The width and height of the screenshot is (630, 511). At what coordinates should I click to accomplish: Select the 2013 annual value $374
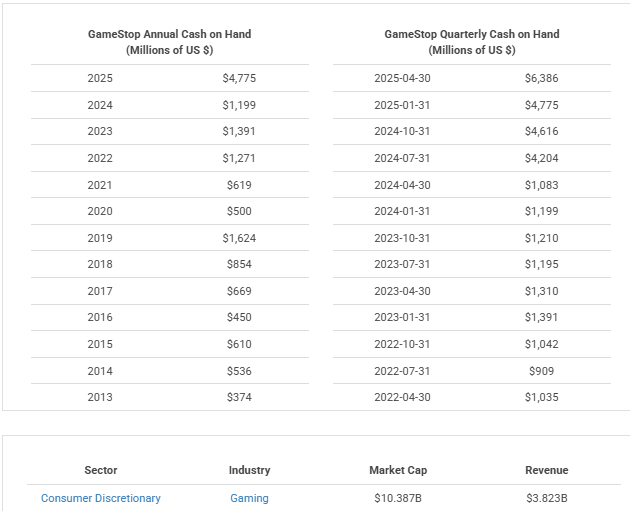[239, 397]
